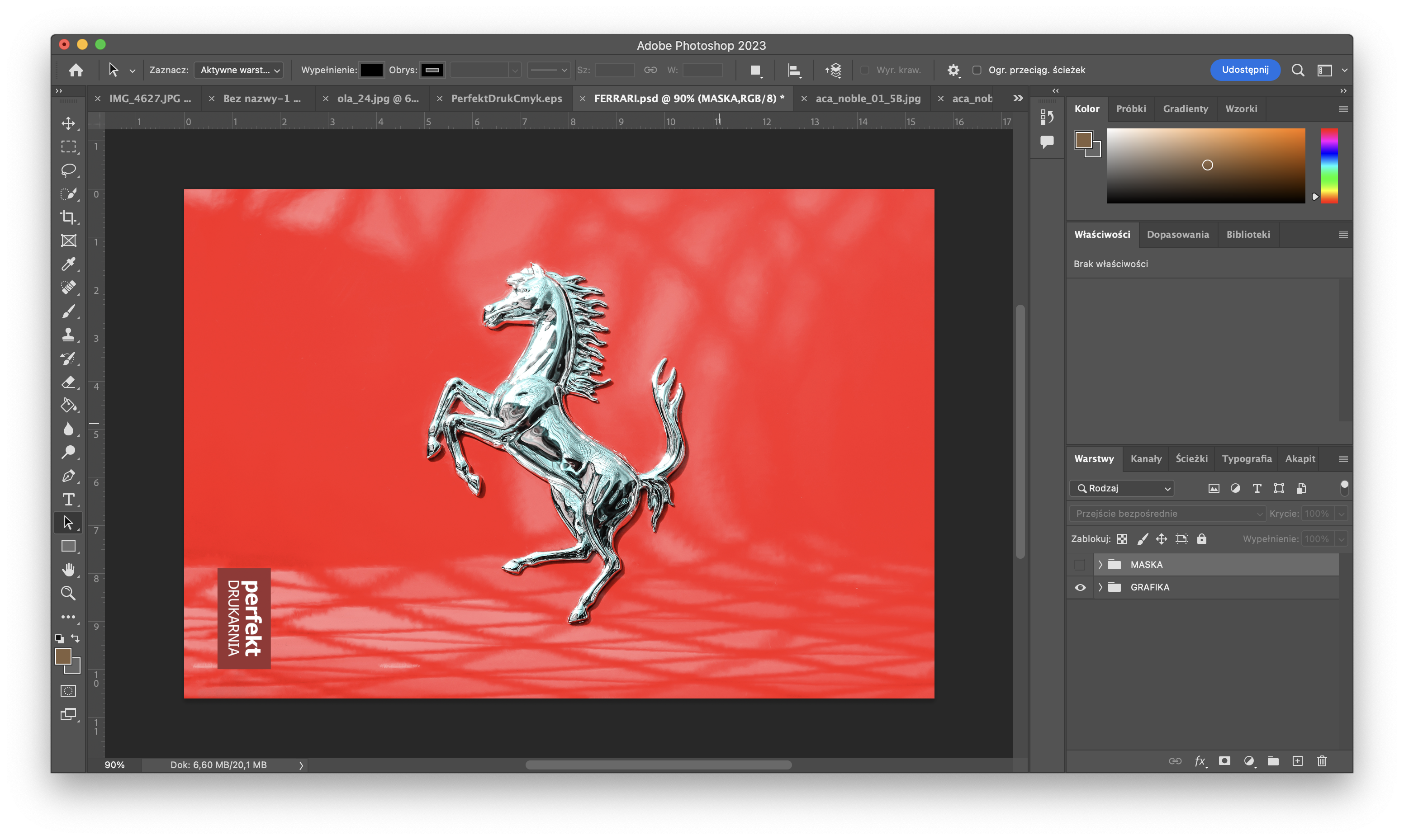Image resolution: width=1404 pixels, height=840 pixels.
Task: Open path alignment icon in options bar
Action: tap(794, 70)
